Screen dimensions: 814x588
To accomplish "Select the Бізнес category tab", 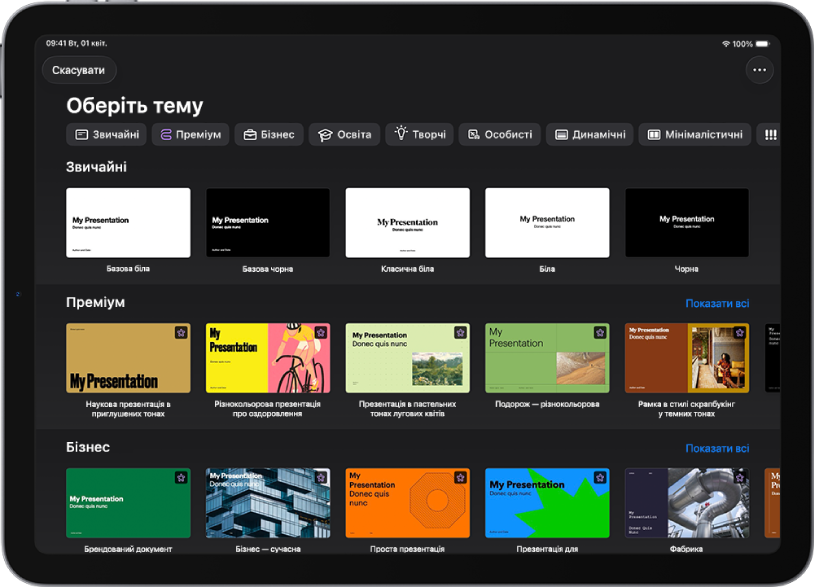I will click(x=269, y=135).
